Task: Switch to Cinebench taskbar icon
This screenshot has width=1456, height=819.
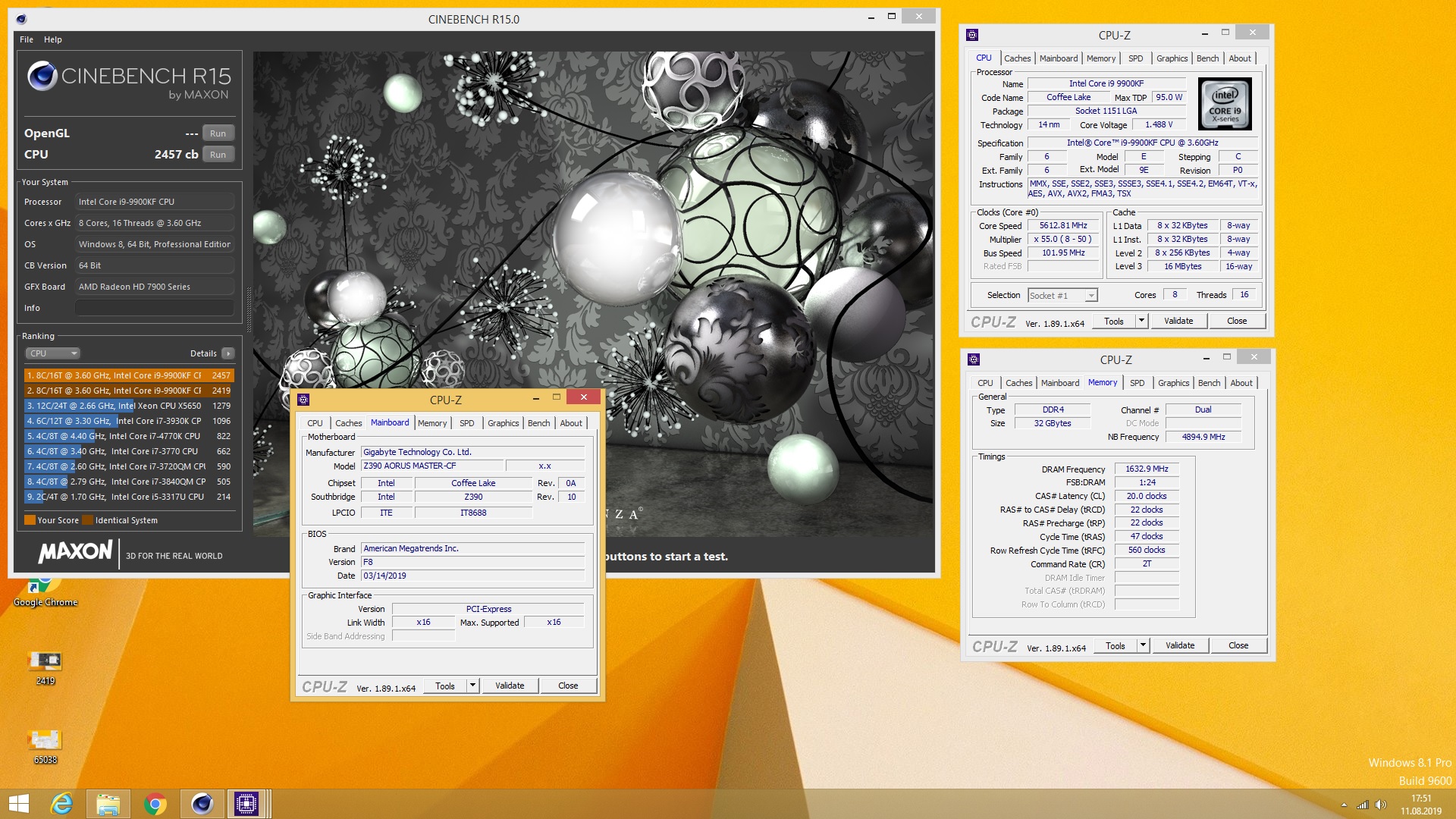Action: (x=202, y=804)
